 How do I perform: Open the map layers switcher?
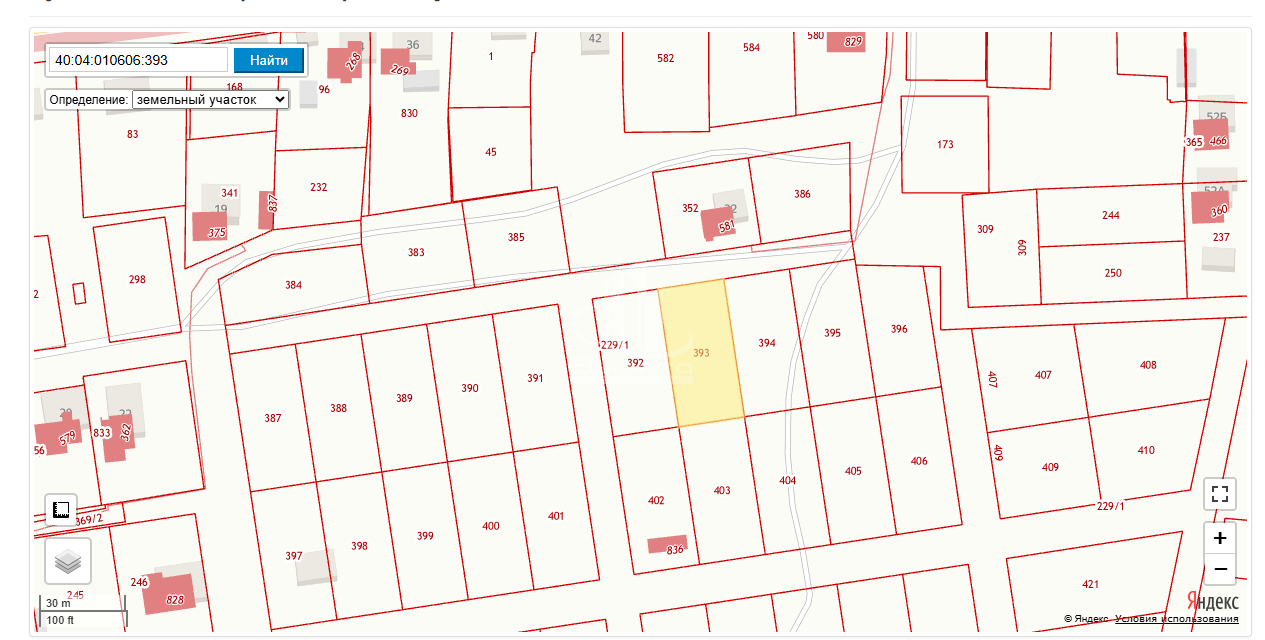(x=68, y=561)
